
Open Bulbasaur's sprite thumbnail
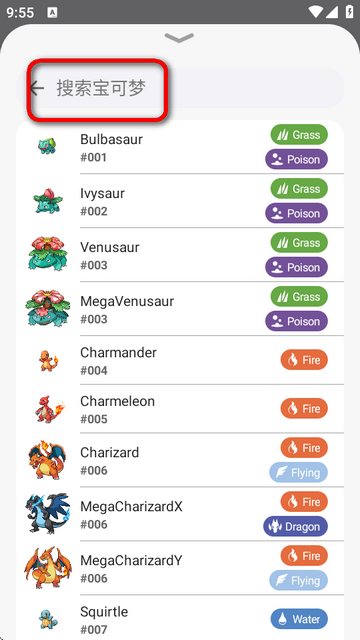47,146
